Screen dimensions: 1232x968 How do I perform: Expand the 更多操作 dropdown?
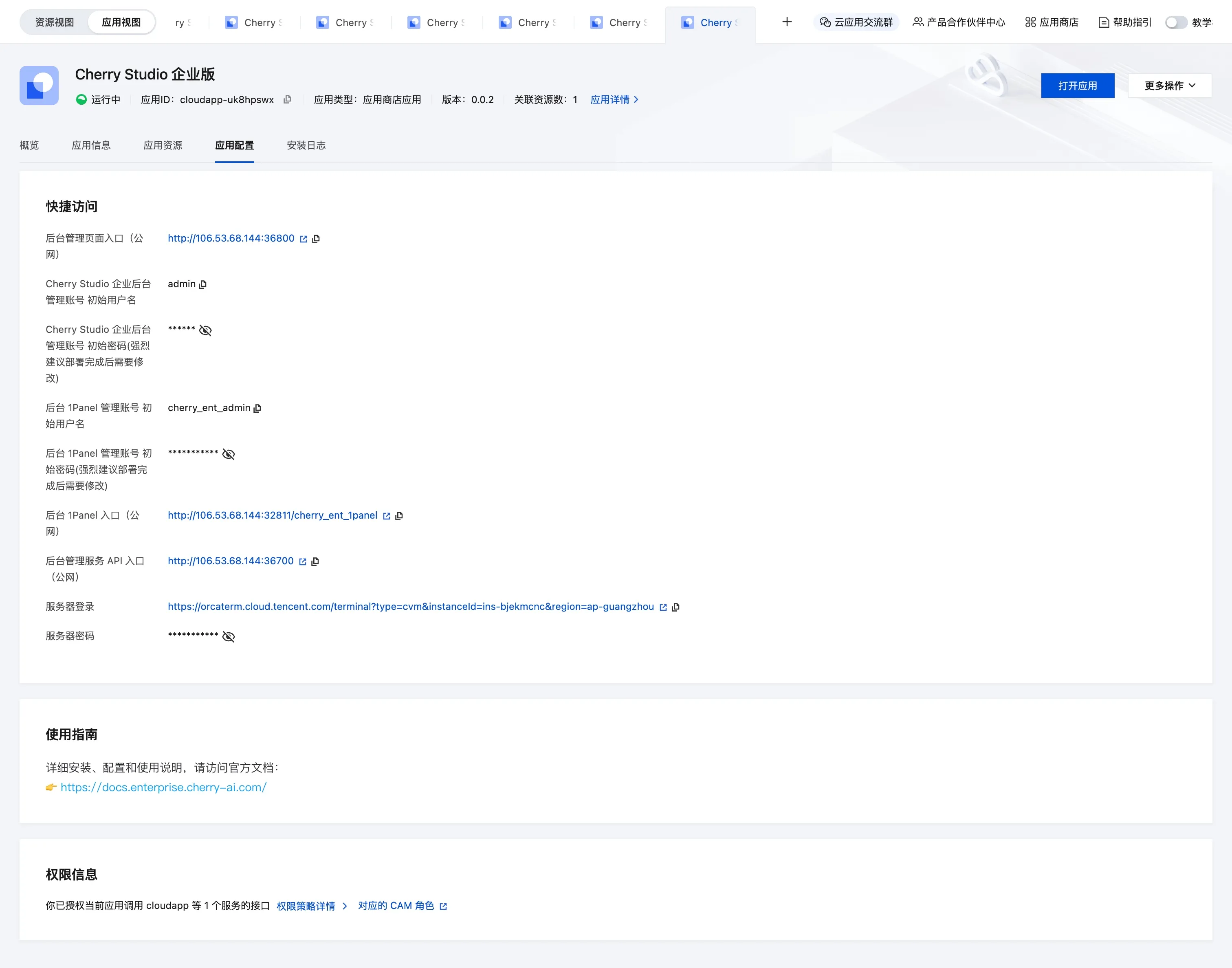(1170, 86)
